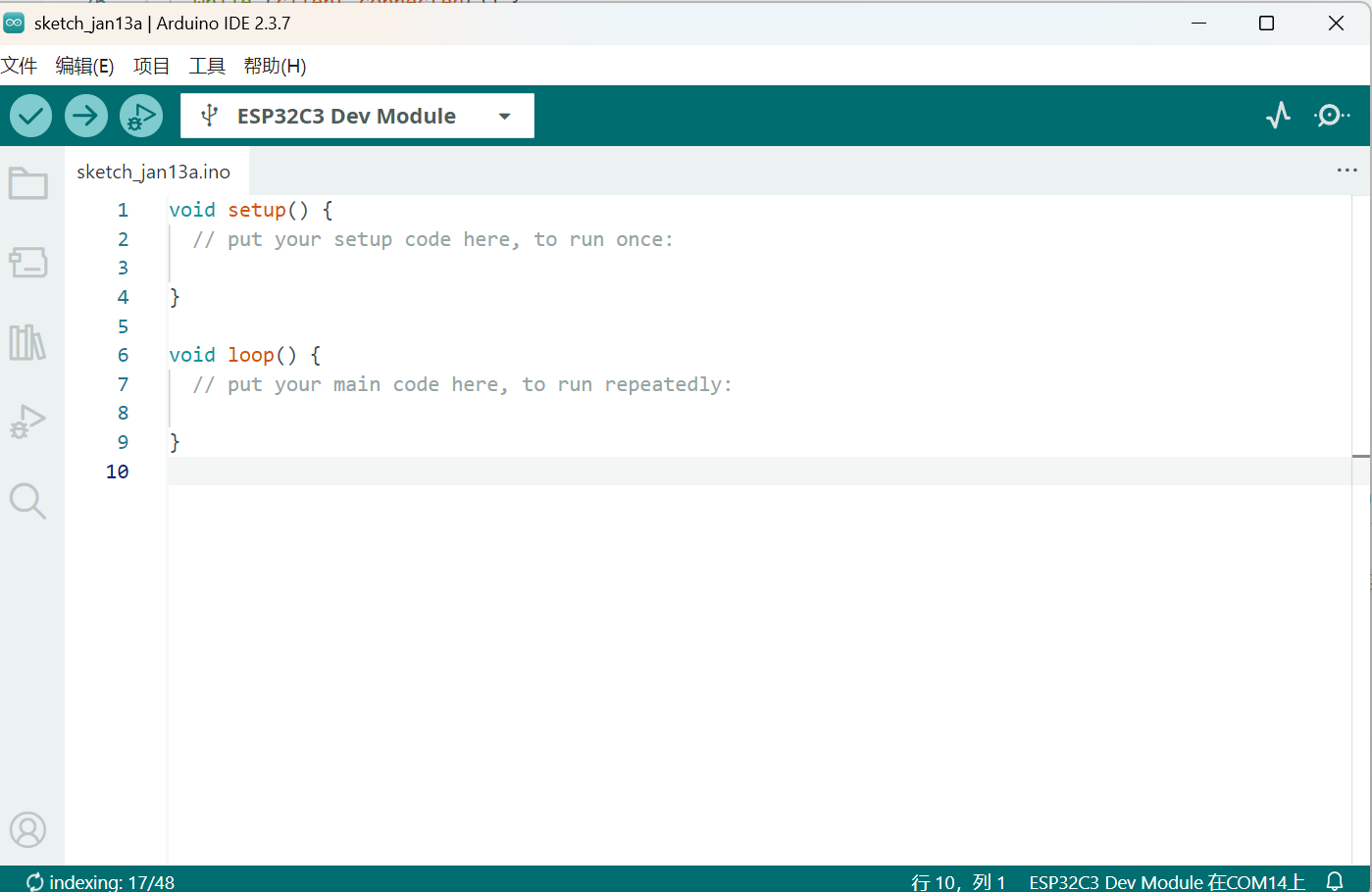This screenshot has height=892, width=1372.
Task: Click the indexing progress spinner icon
Action: 35,882
